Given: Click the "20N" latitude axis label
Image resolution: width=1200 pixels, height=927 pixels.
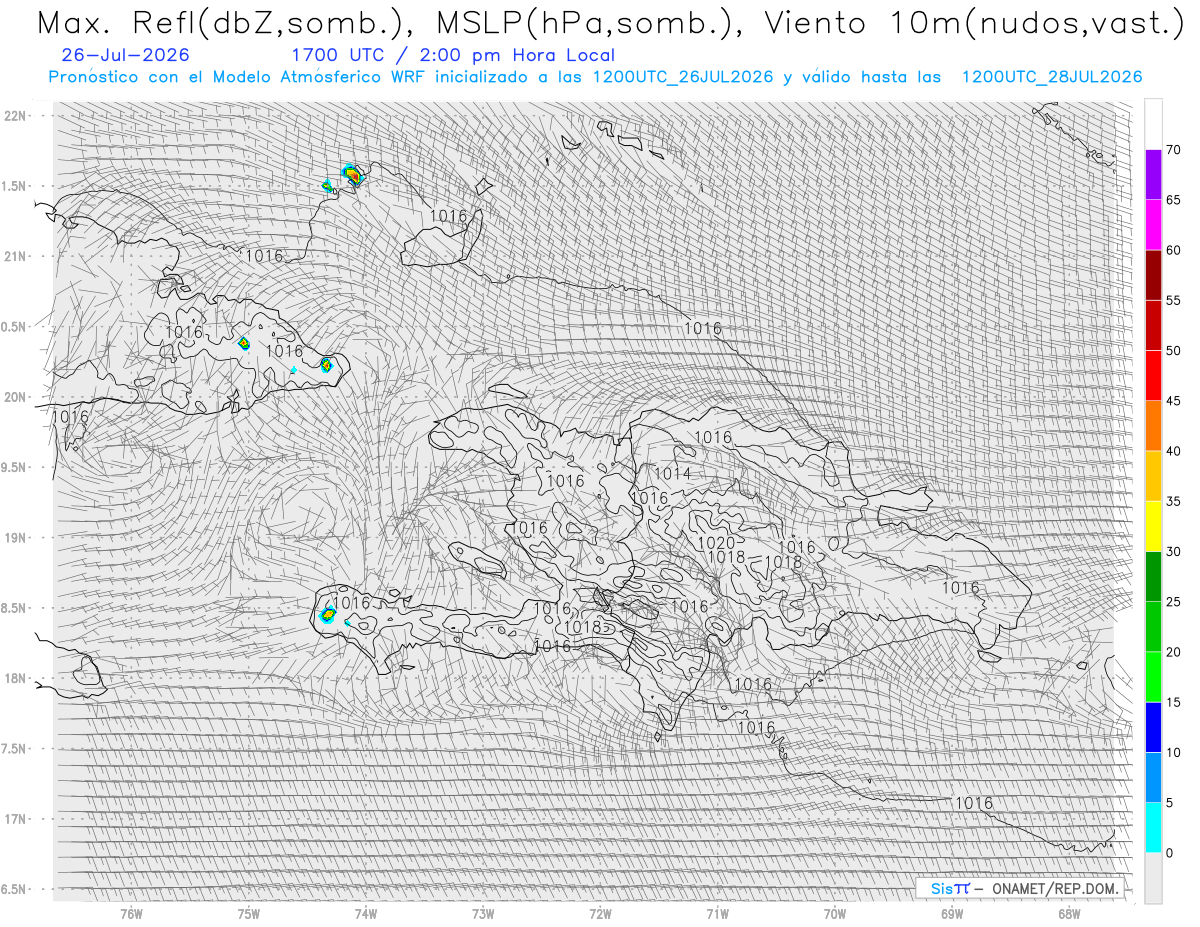Looking at the screenshot, I should coord(16,398).
